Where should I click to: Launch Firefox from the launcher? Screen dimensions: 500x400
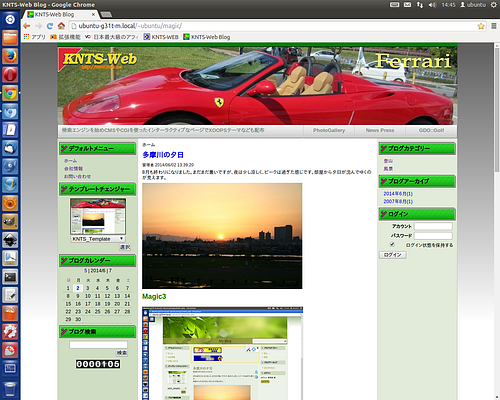tap(10, 56)
